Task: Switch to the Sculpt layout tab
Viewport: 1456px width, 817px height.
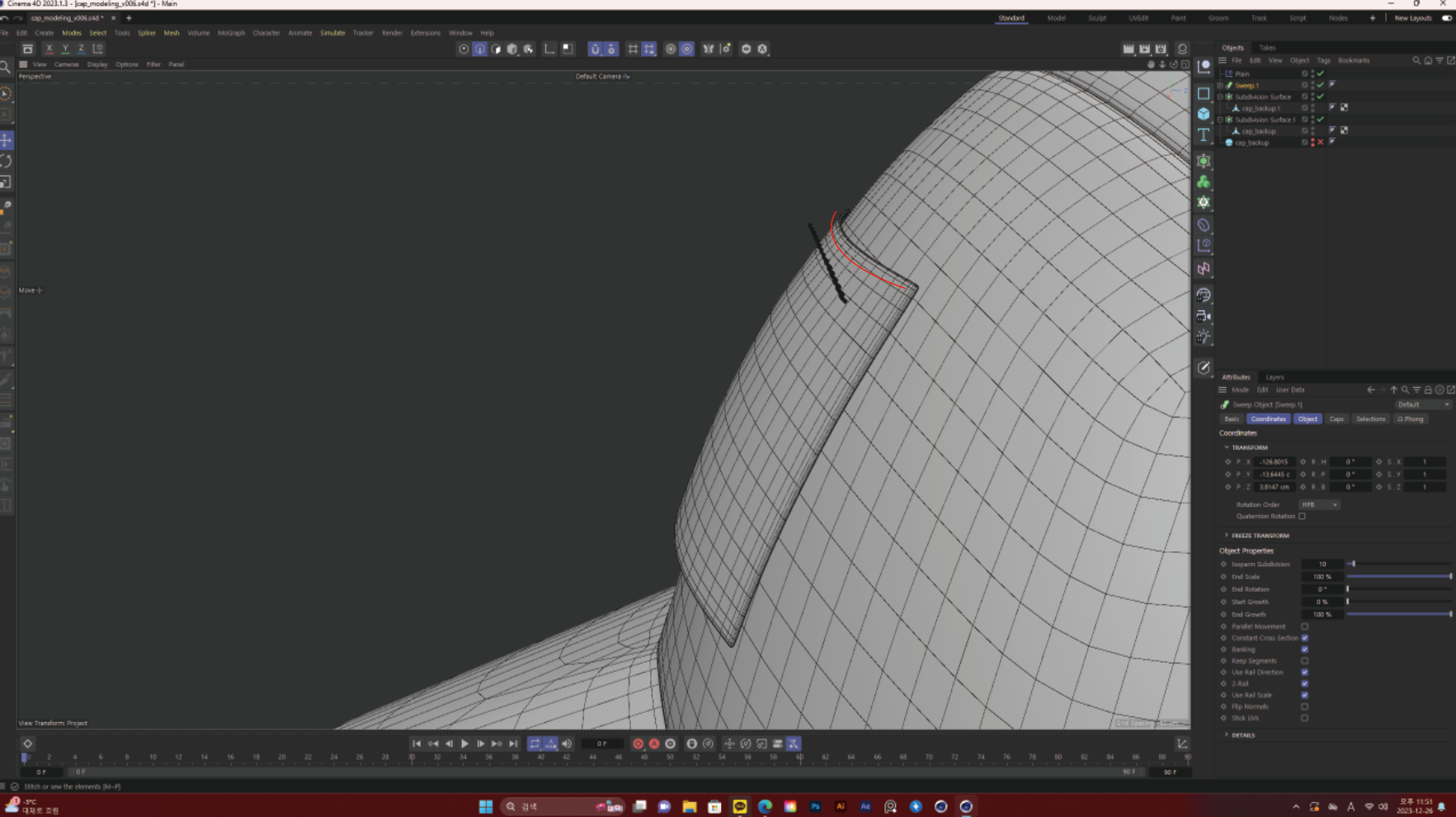Action: 1097,18
